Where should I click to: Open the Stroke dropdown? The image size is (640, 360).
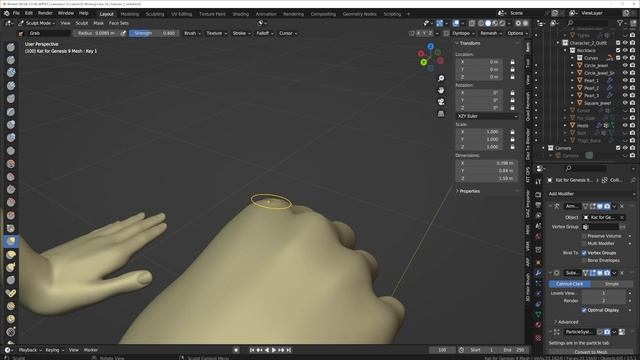click(242, 33)
